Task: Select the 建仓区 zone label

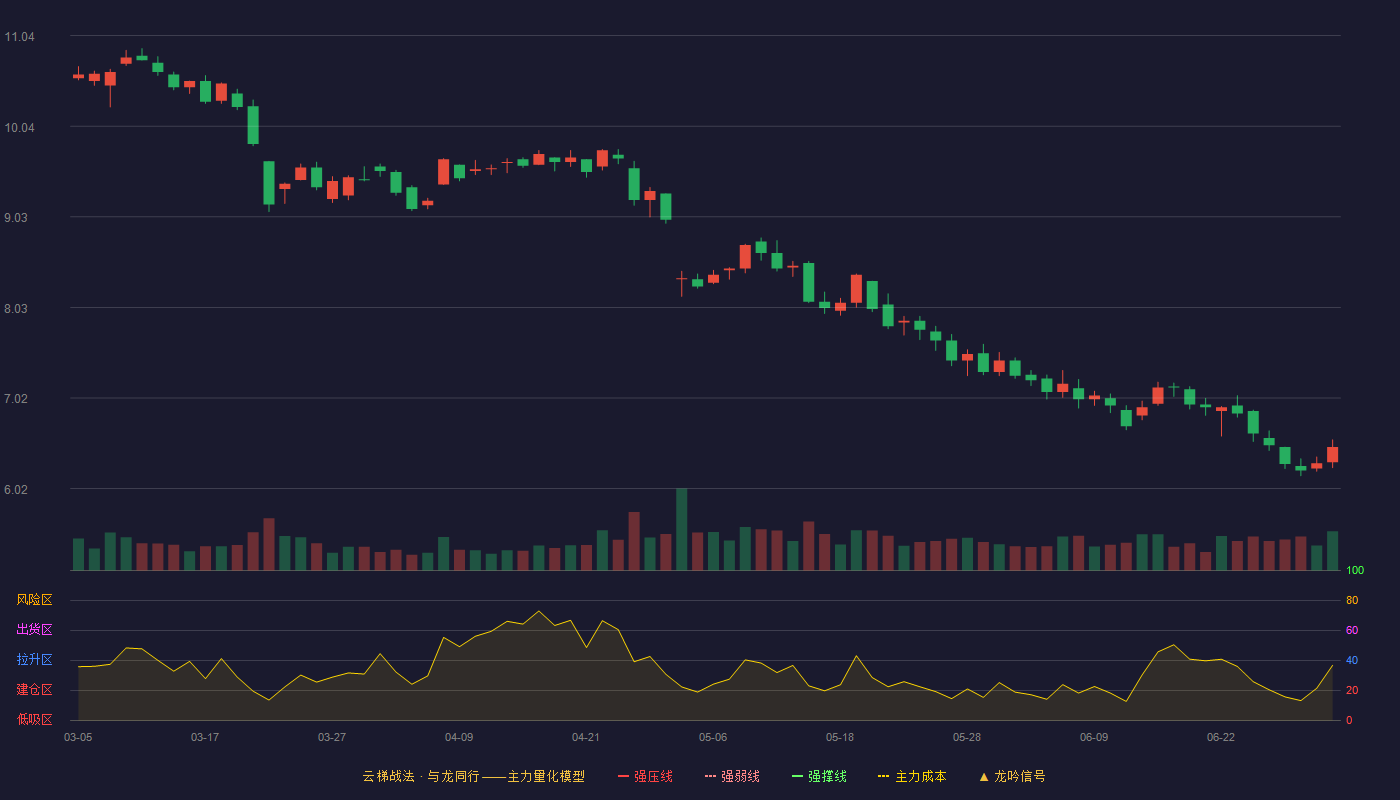Action: coord(34,690)
